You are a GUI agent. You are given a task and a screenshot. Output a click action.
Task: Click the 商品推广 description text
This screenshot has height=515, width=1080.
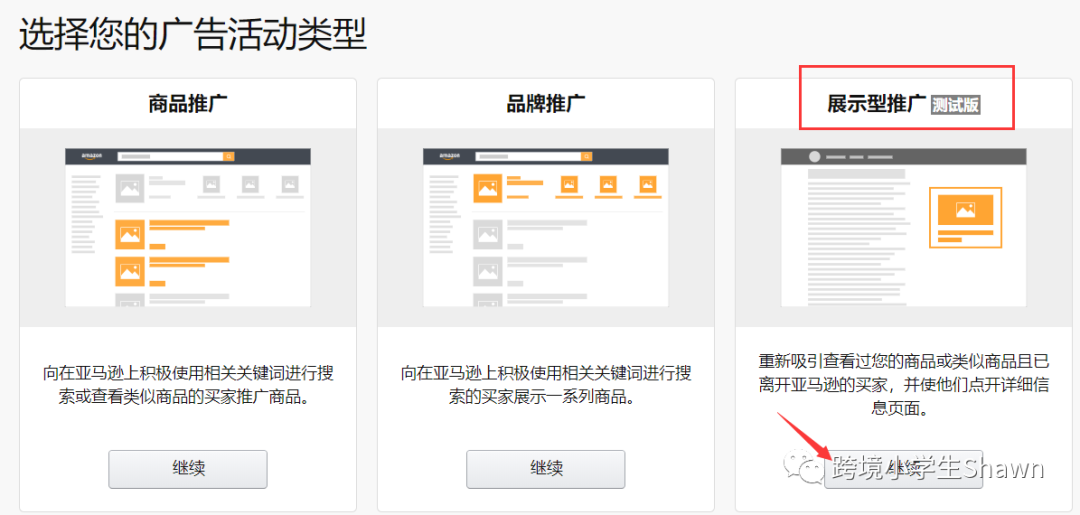[188, 385]
